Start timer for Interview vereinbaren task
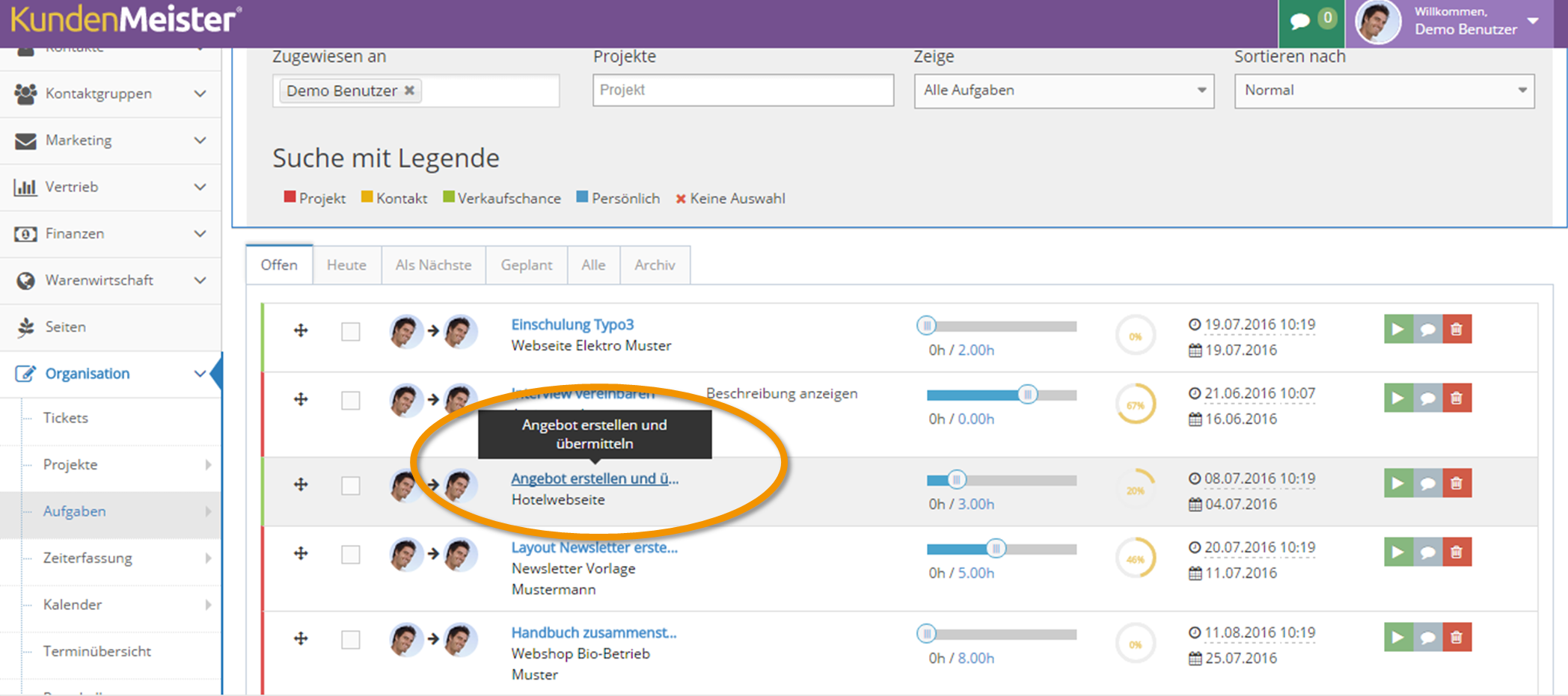1568x696 pixels. pyautogui.click(x=1398, y=398)
